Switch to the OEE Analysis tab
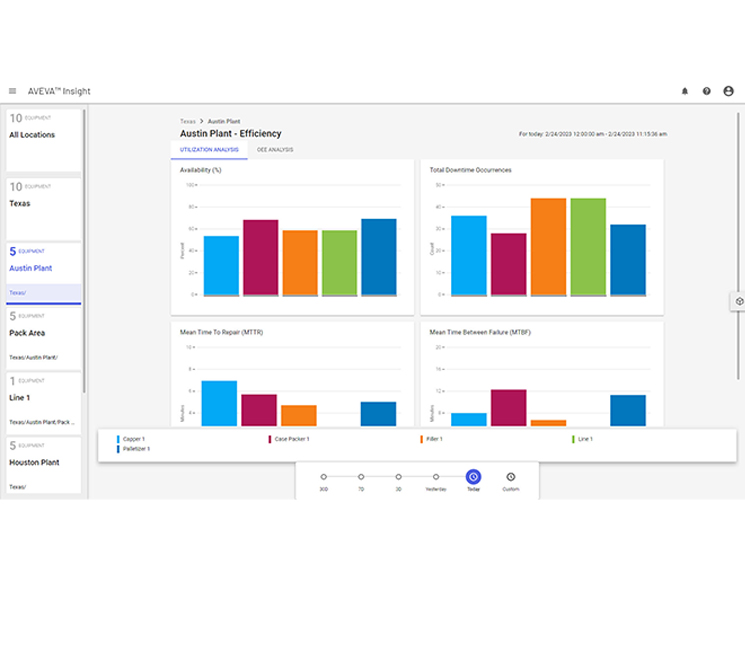 click(x=275, y=150)
